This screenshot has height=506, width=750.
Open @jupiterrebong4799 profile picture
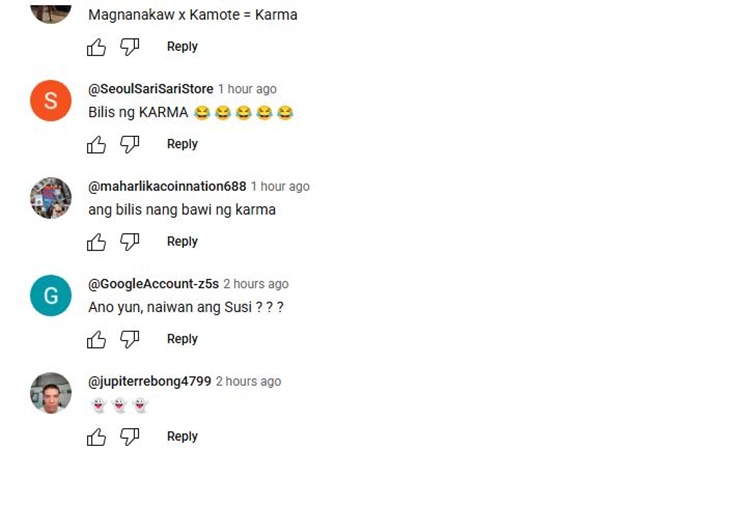tap(51, 393)
